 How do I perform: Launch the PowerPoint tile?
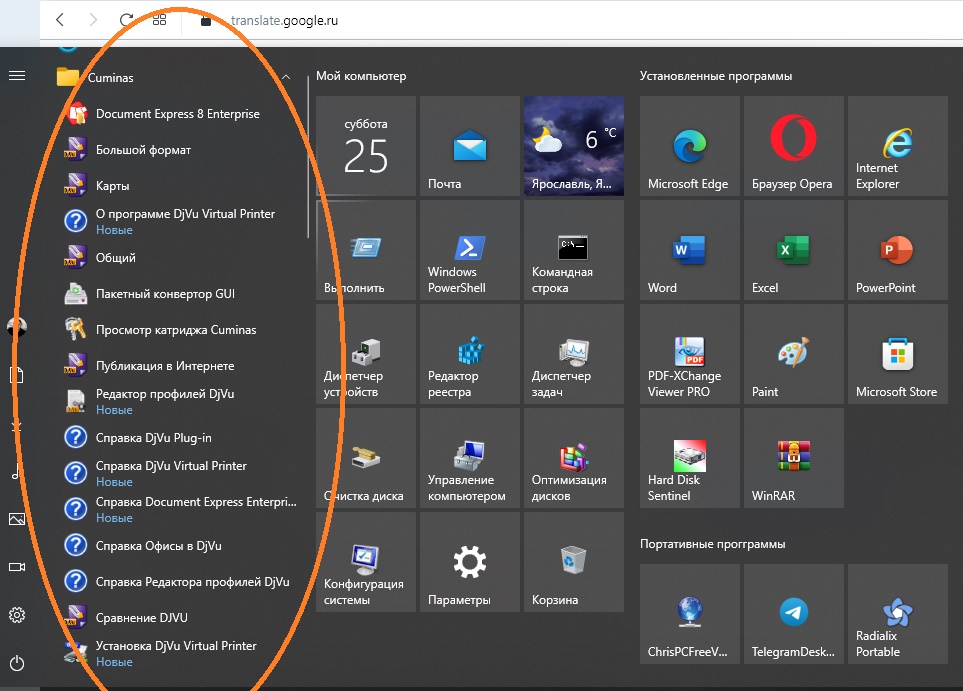pos(898,250)
